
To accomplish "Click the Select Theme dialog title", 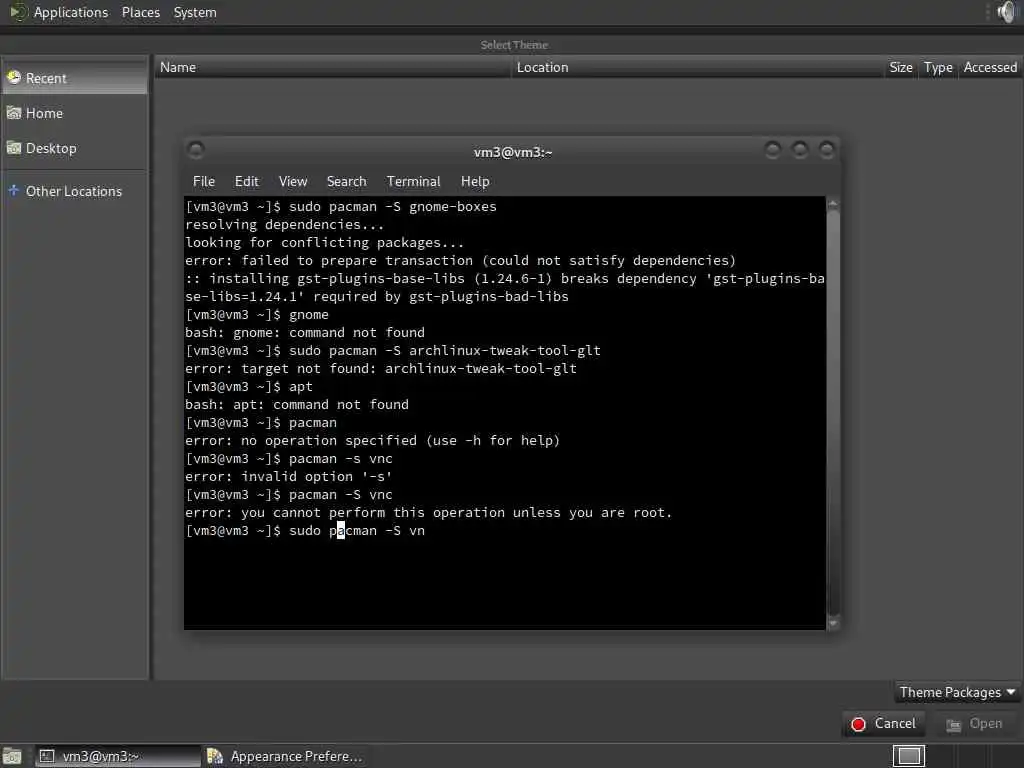I will pyautogui.click(x=514, y=45).
